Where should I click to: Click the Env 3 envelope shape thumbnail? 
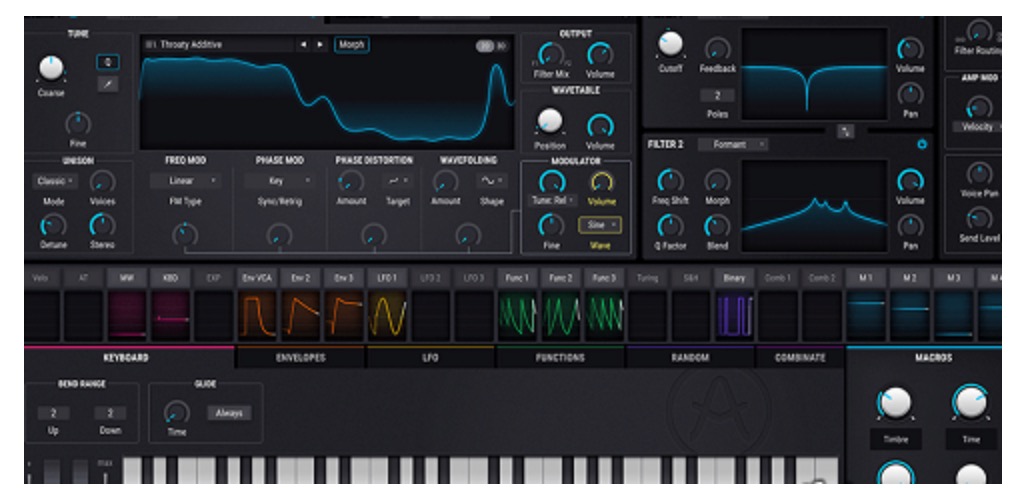pos(344,315)
